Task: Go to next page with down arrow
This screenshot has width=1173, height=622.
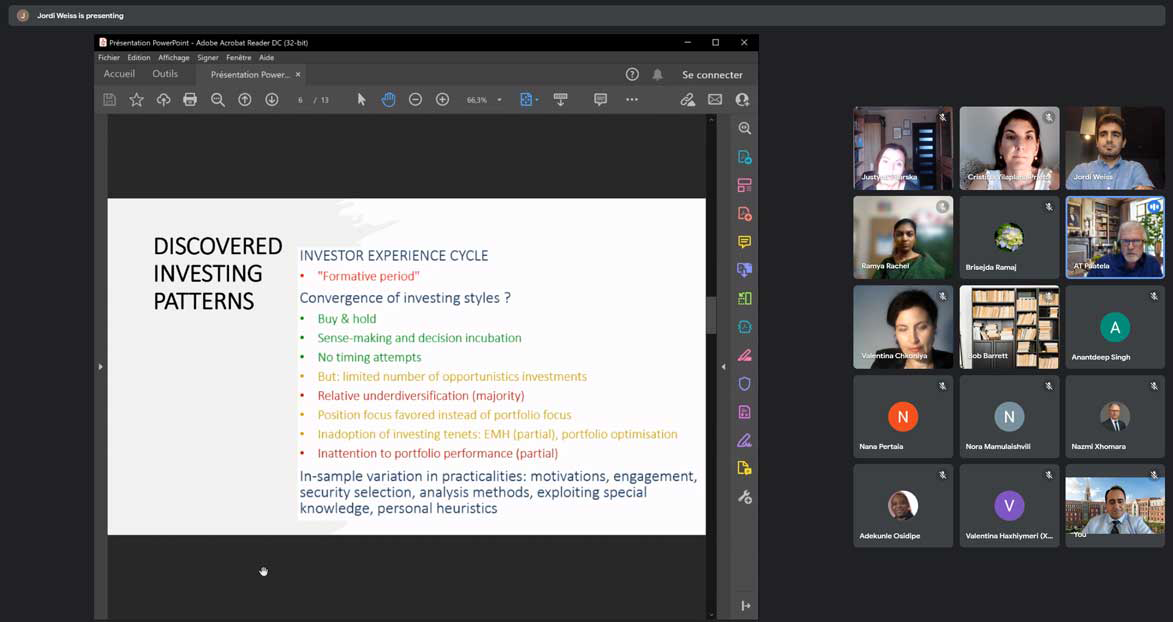Action: (271, 100)
